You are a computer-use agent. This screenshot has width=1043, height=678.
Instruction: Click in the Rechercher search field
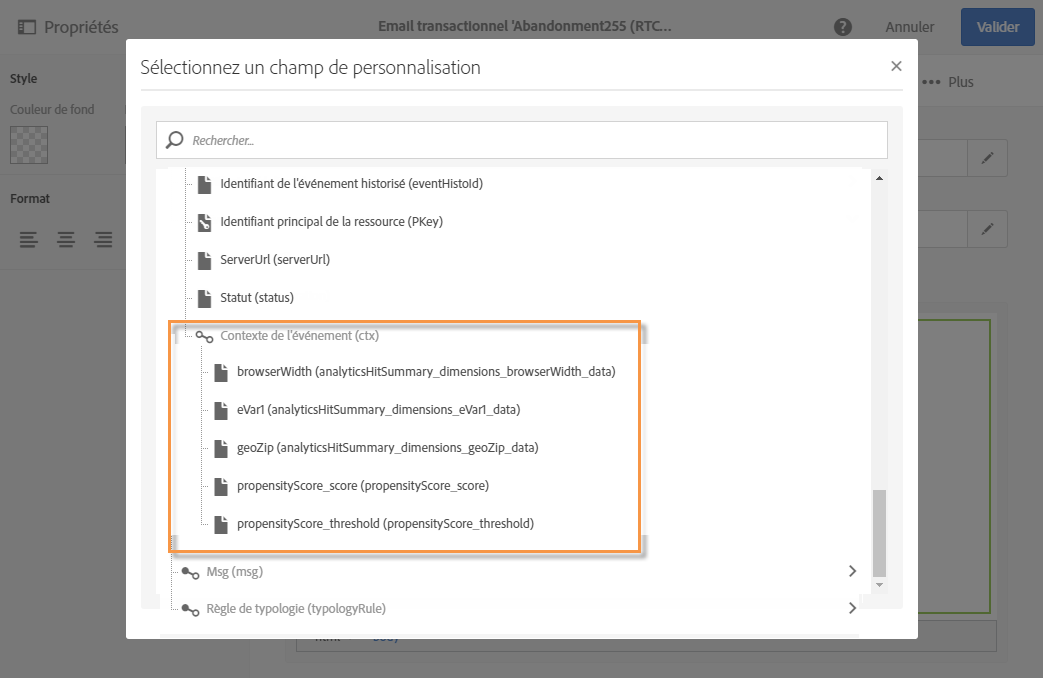point(530,140)
